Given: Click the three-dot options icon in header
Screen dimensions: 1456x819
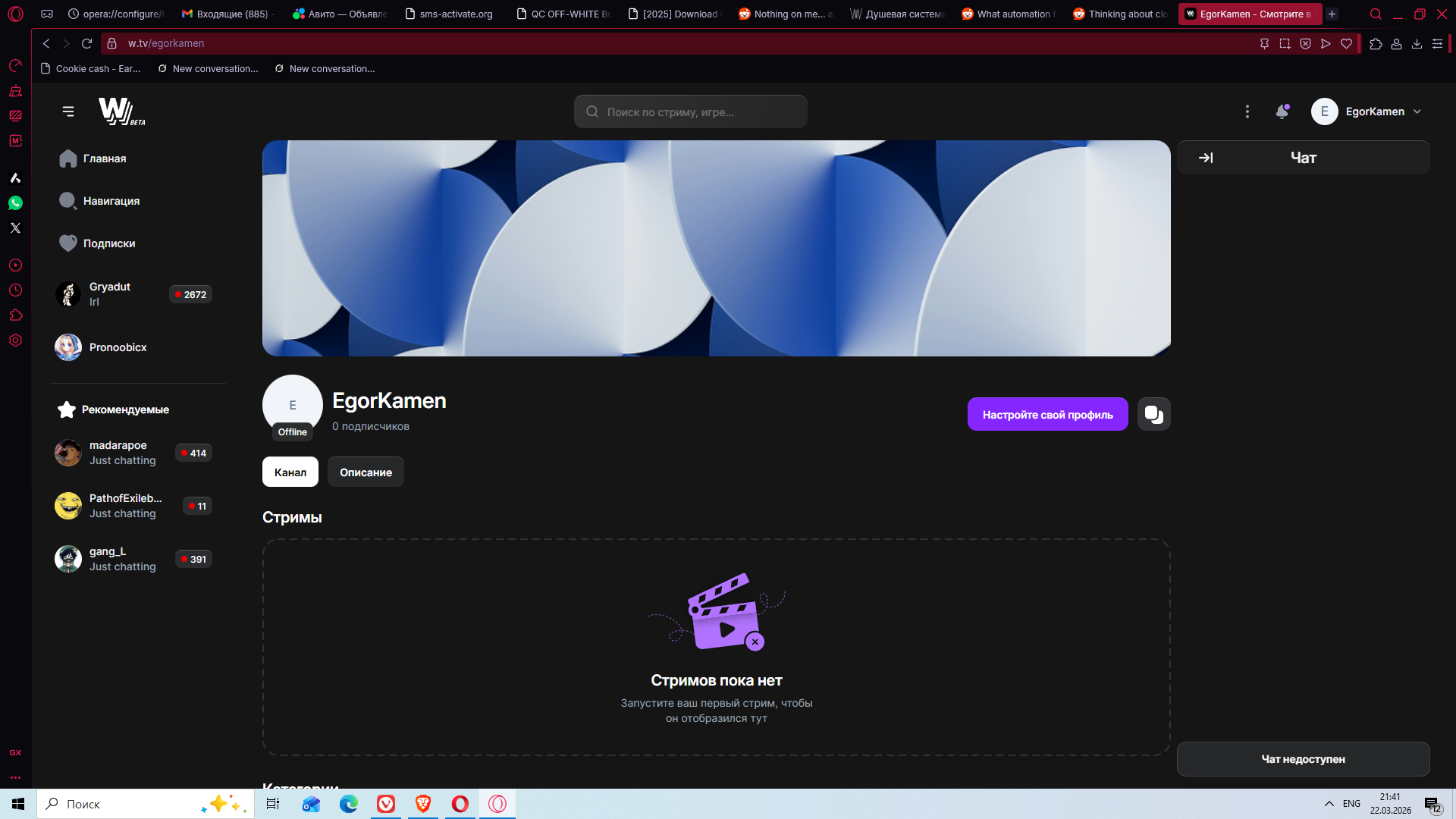Looking at the screenshot, I should pos(1247,111).
